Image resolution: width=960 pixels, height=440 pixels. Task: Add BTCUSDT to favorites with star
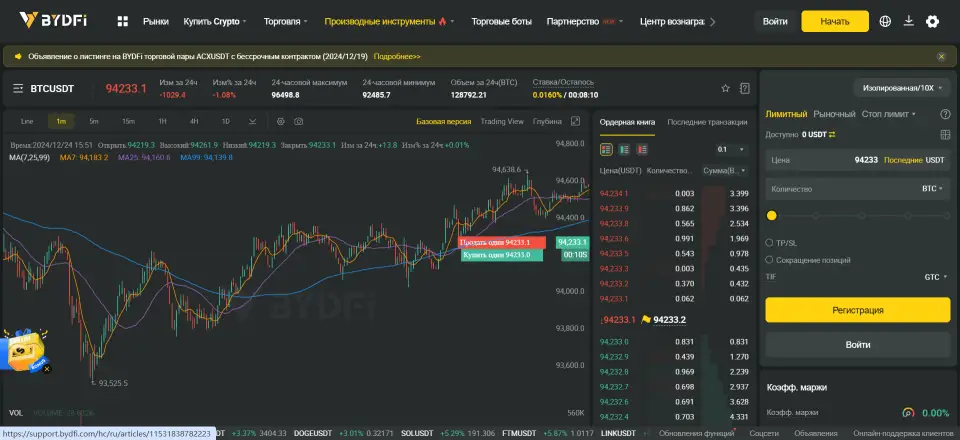point(726,89)
